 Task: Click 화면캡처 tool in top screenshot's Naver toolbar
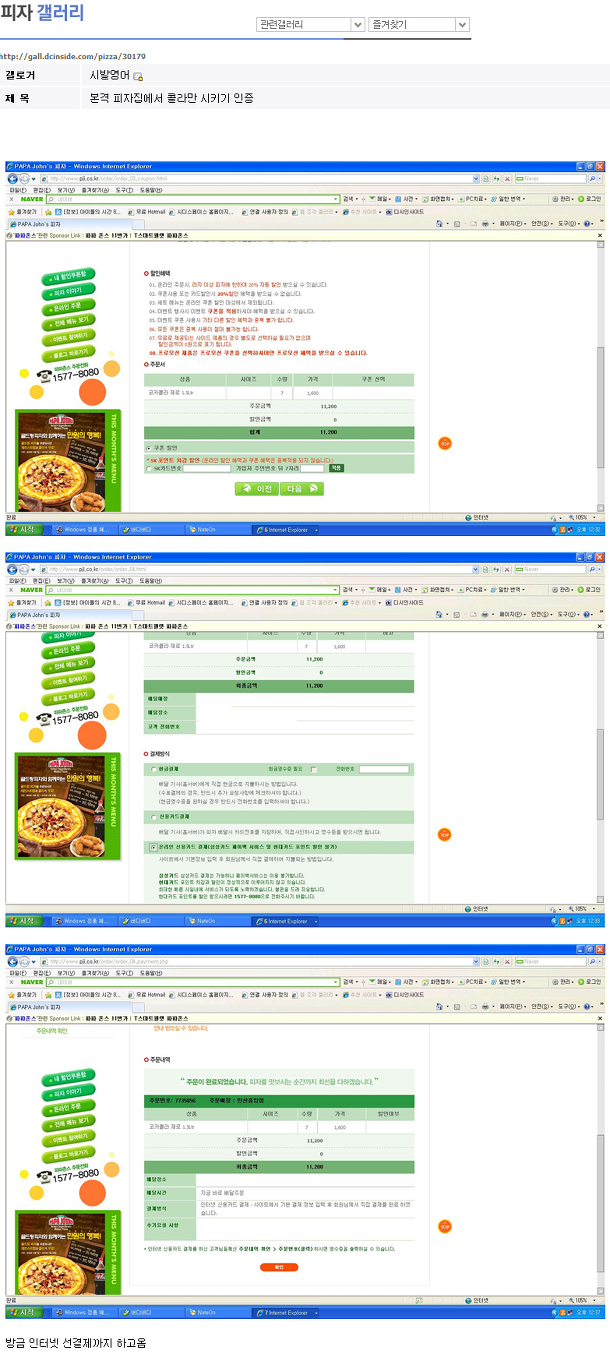tap(435, 199)
